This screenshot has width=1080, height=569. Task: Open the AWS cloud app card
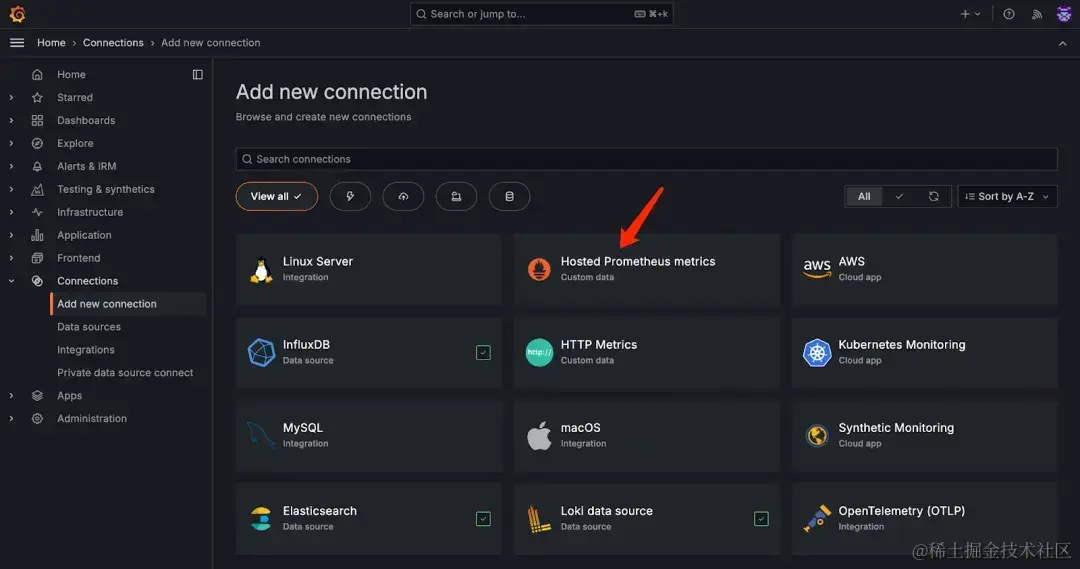point(924,269)
